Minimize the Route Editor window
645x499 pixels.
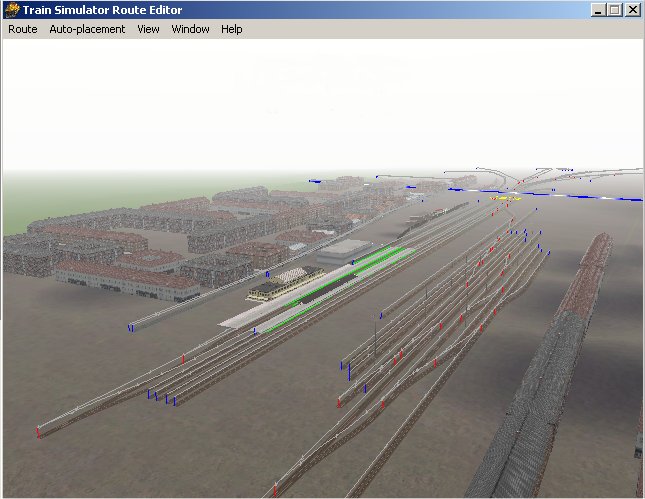point(596,10)
